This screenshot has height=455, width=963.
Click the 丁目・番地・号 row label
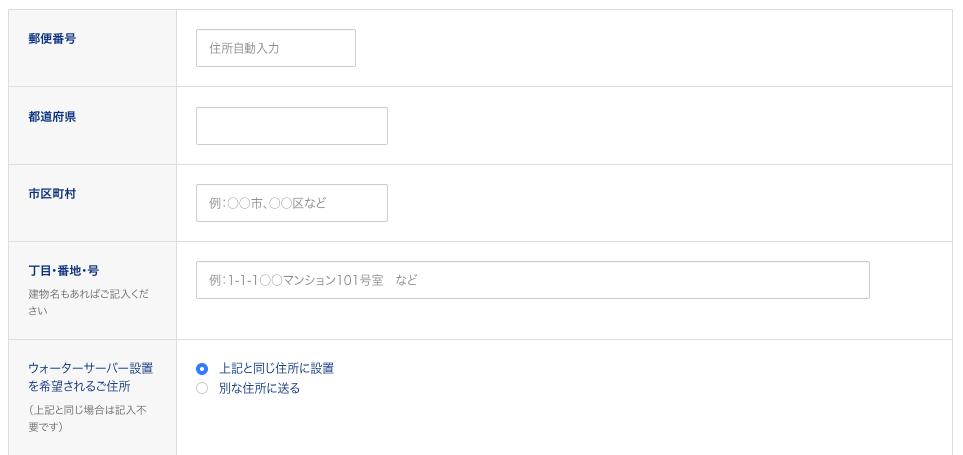(x=64, y=271)
